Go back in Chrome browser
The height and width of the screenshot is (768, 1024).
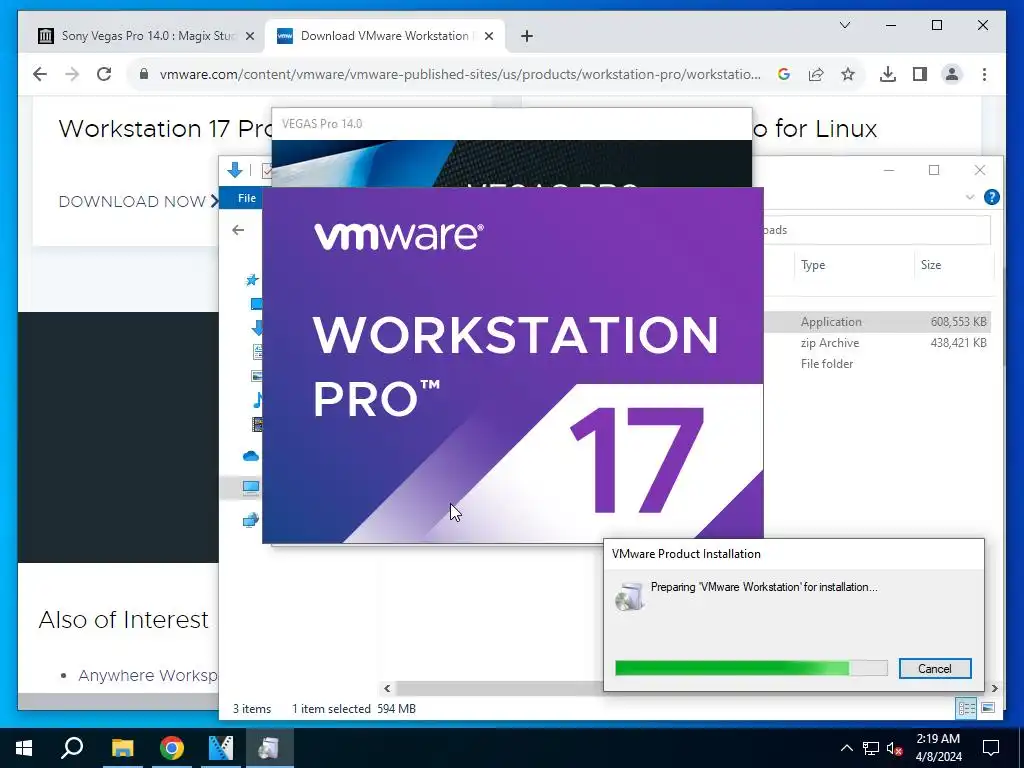(40, 74)
